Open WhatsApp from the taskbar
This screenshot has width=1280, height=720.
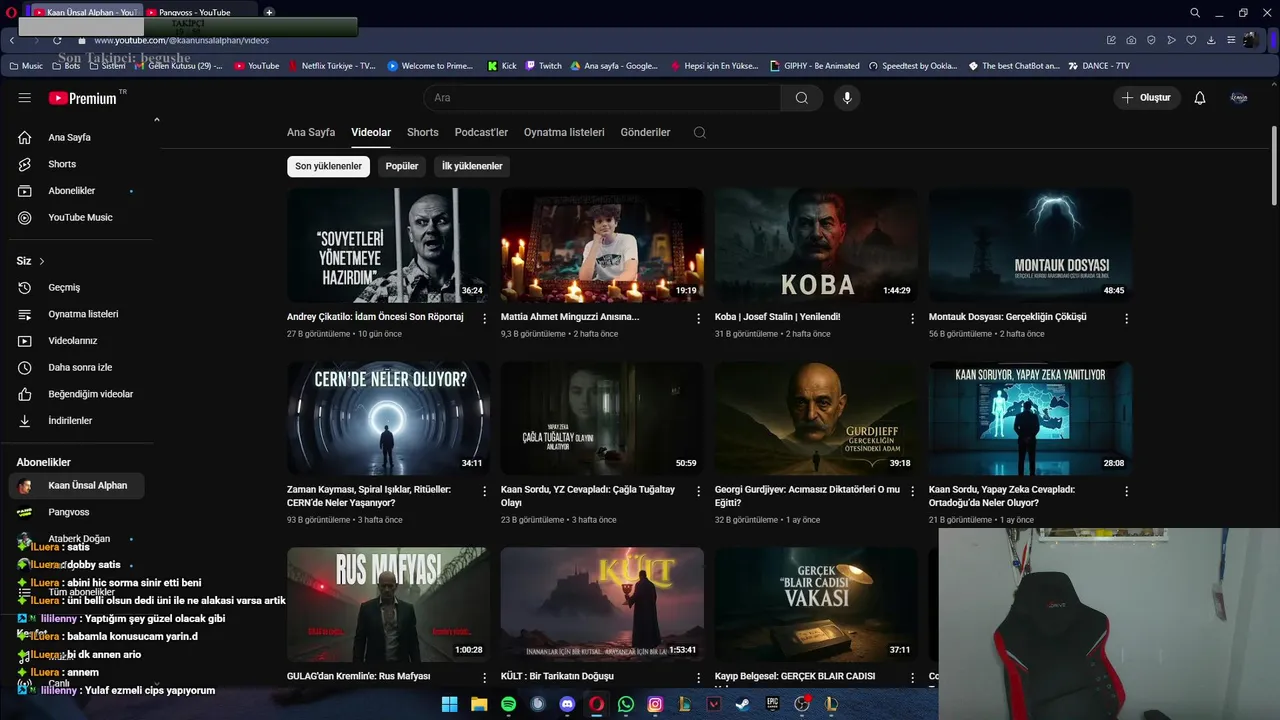pyautogui.click(x=626, y=704)
